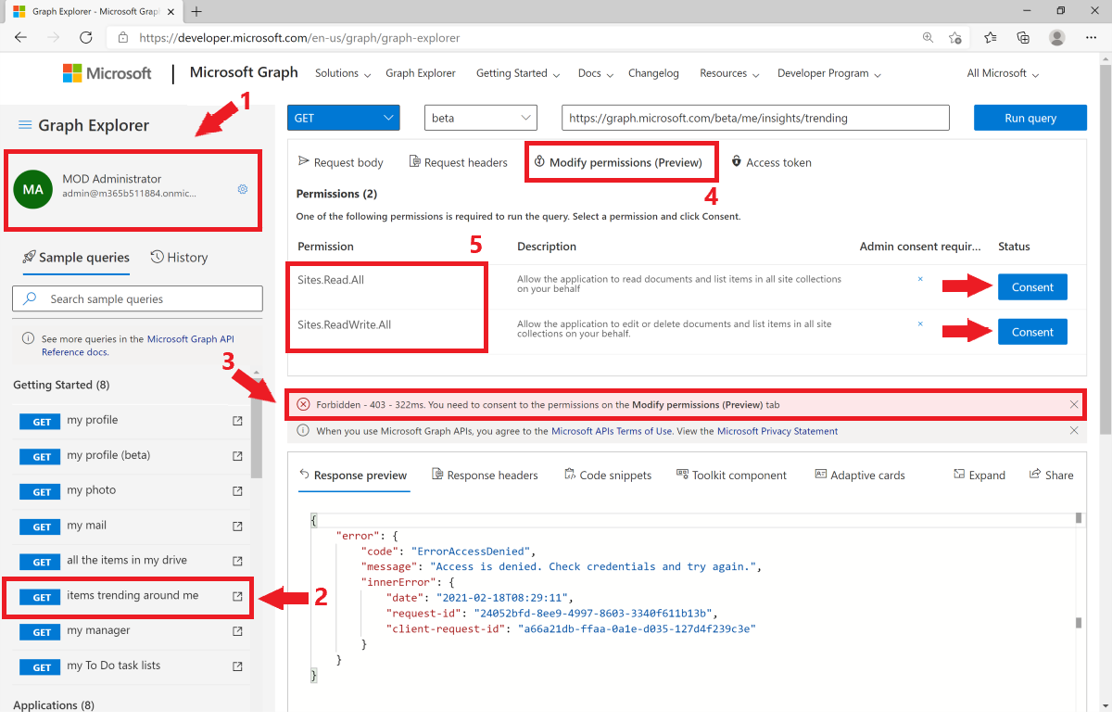The width and height of the screenshot is (1112, 712).
Task: Open settings gear on MOD Administrator card
Action: tap(242, 190)
